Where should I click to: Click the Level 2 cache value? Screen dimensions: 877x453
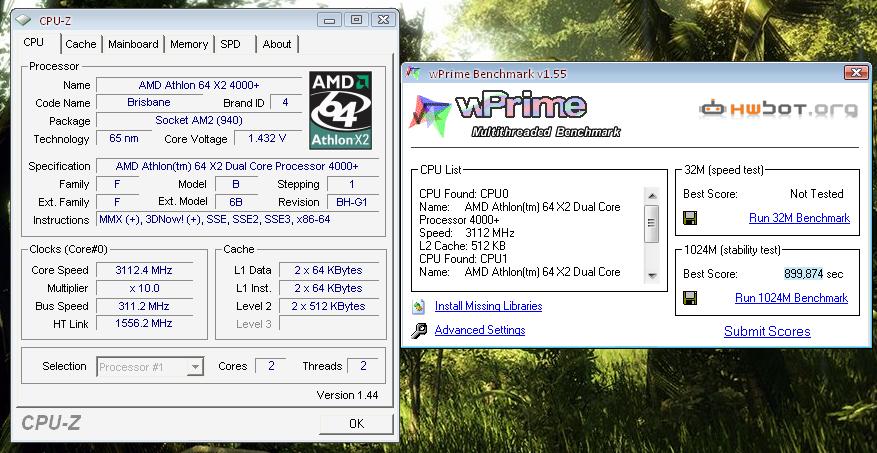tap(328, 306)
